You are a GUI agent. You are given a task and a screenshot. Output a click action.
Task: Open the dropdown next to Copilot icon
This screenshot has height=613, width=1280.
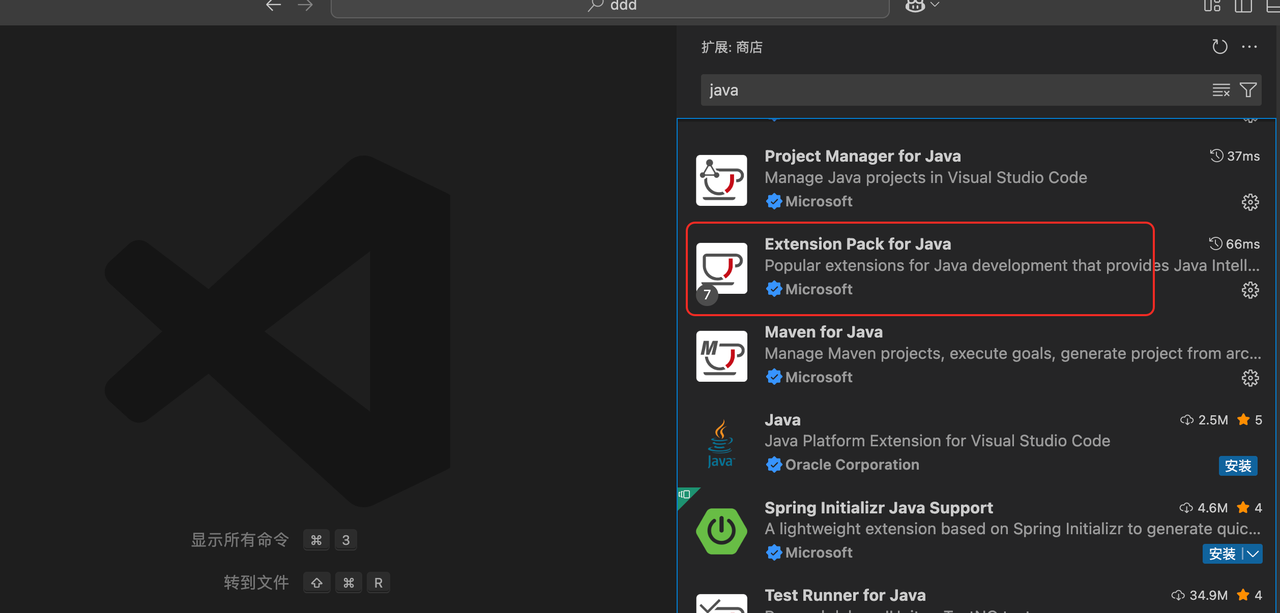pyautogui.click(x=935, y=6)
